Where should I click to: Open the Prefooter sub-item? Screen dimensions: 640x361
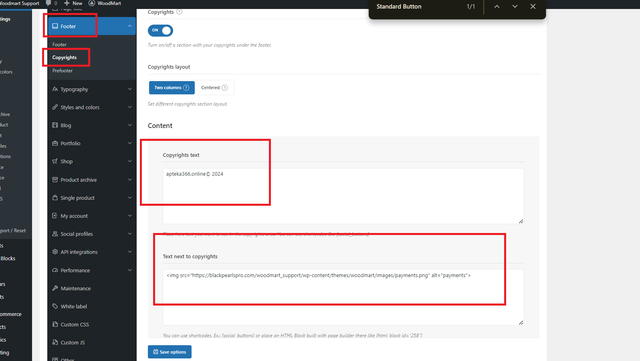[62, 71]
